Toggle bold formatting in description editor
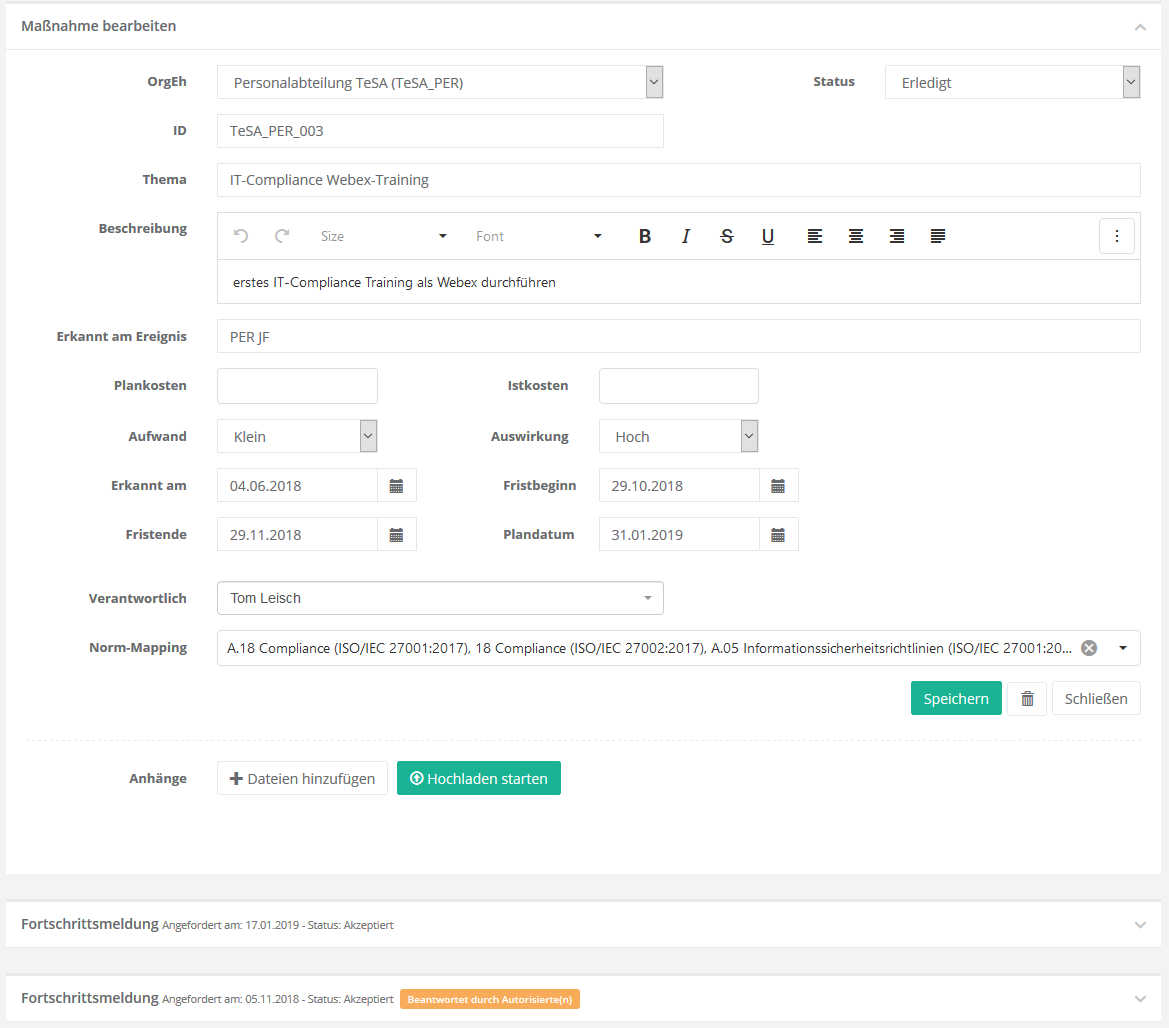 [645, 236]
